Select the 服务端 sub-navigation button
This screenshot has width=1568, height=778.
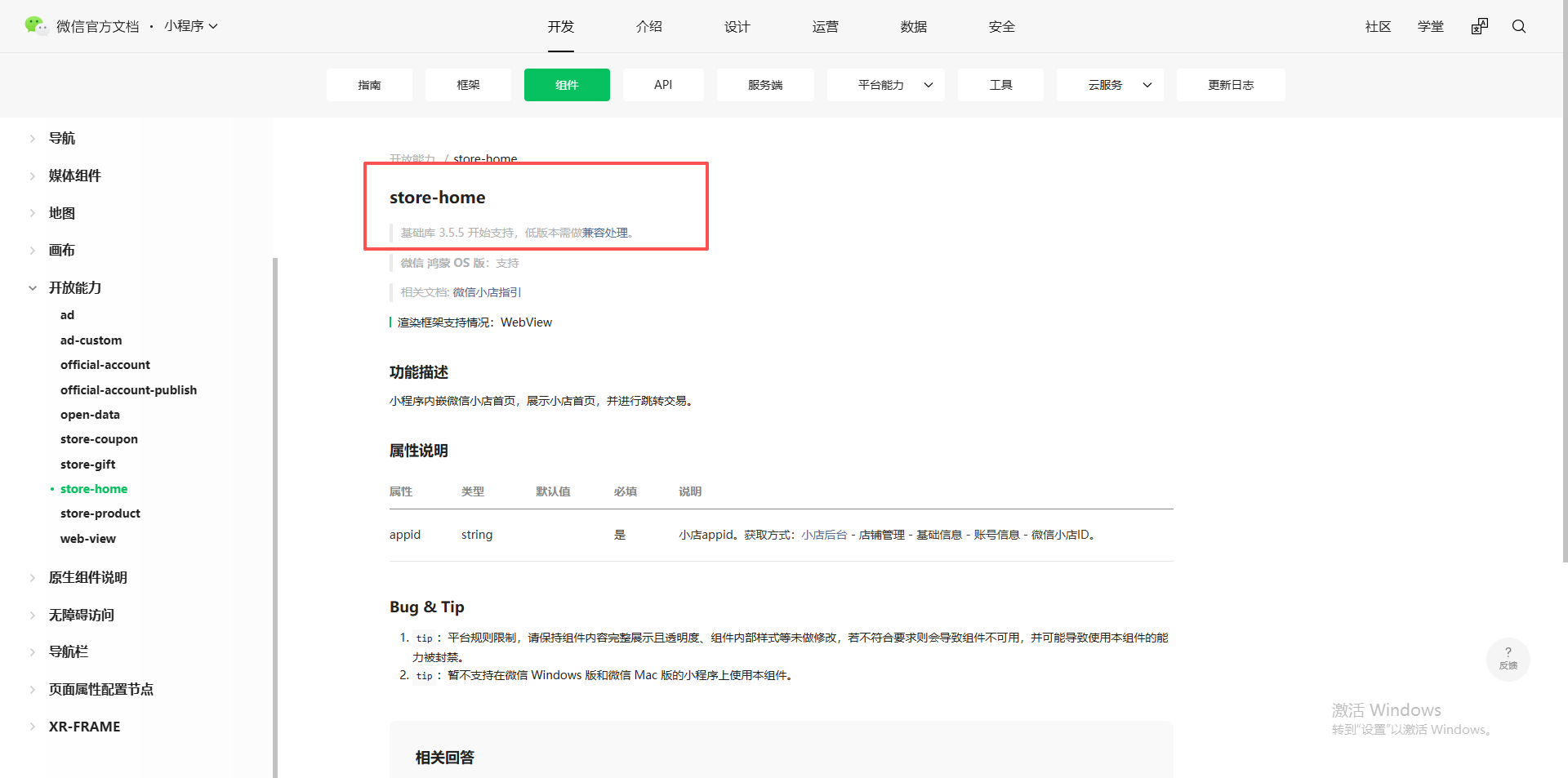pyautogui.click(x=765, y=85)
